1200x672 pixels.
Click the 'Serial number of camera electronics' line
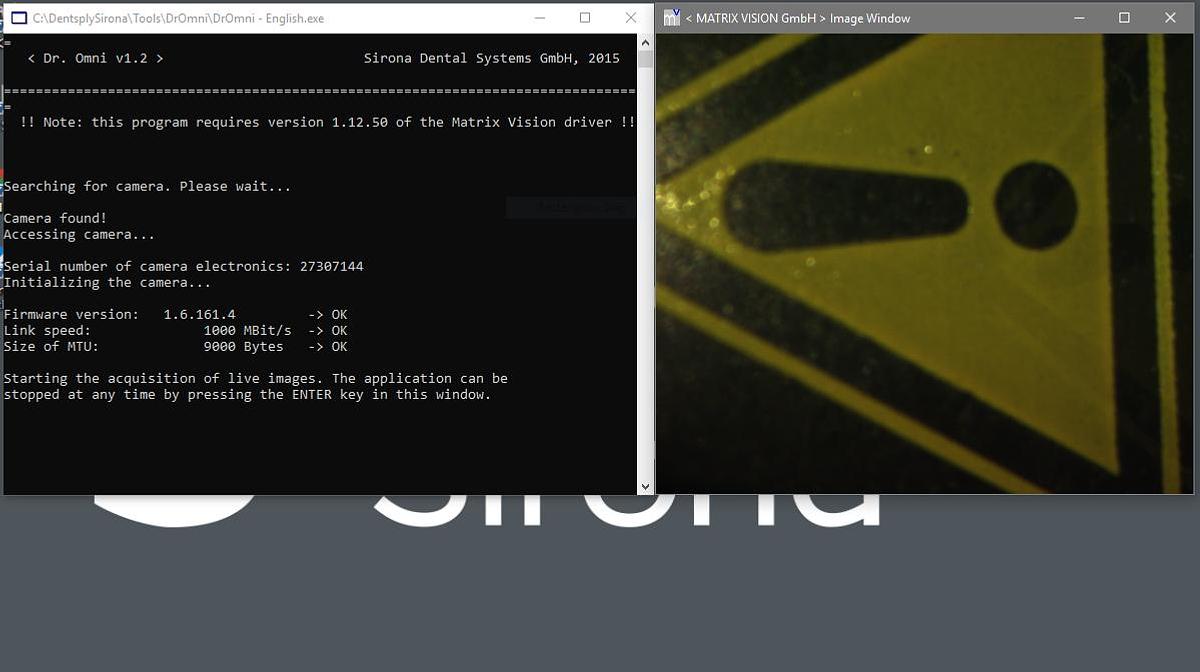pyautogui.click(x=183, y=266)
